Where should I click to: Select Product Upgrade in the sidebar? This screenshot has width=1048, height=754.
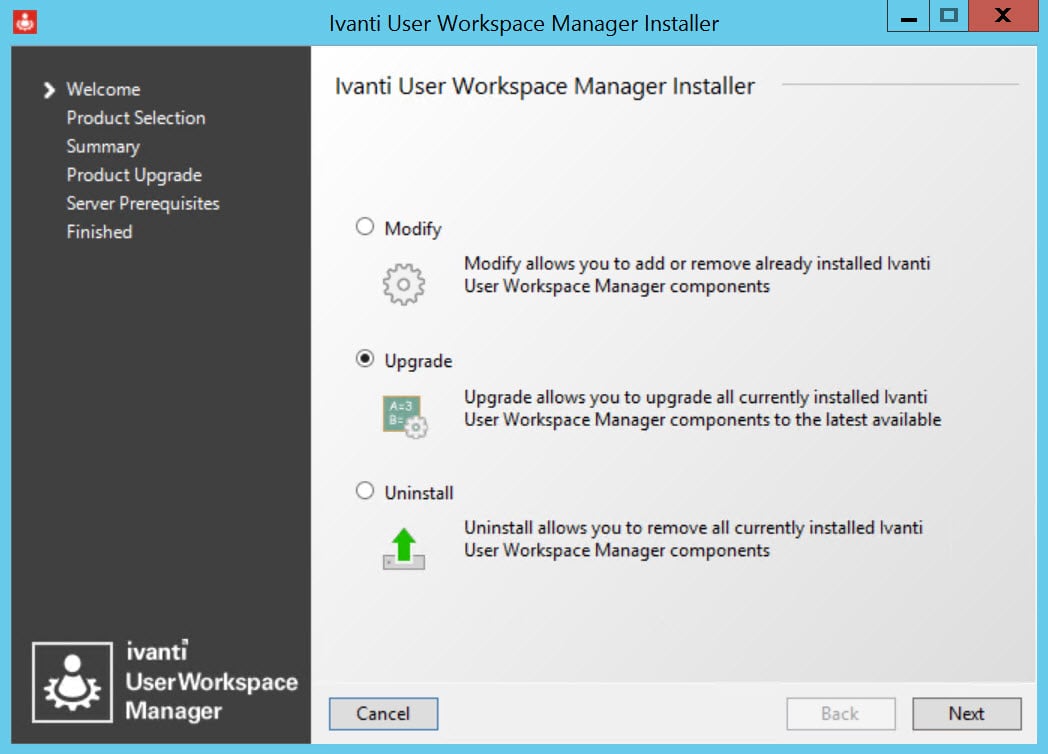coord(134,175)
